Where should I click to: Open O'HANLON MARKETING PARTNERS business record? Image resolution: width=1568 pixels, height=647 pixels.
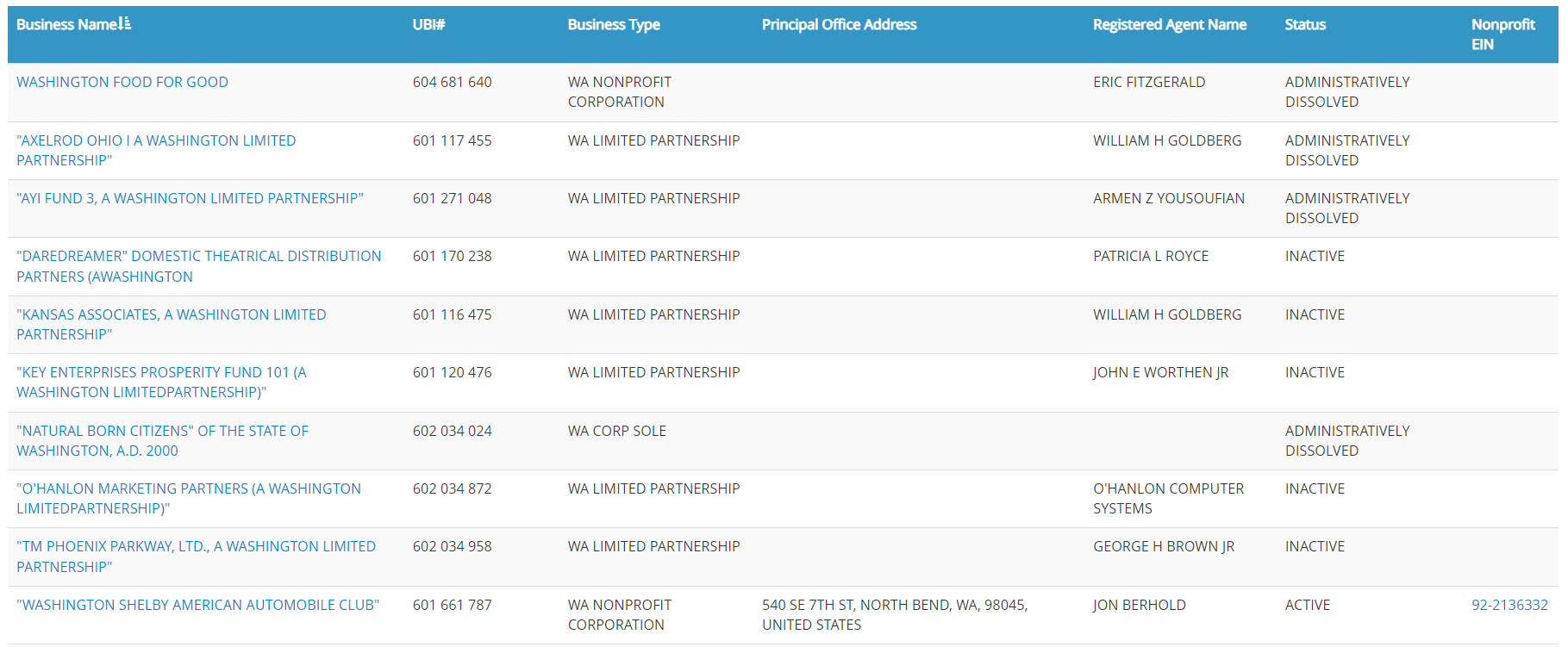pyautogui.click(x=188, y=498)
